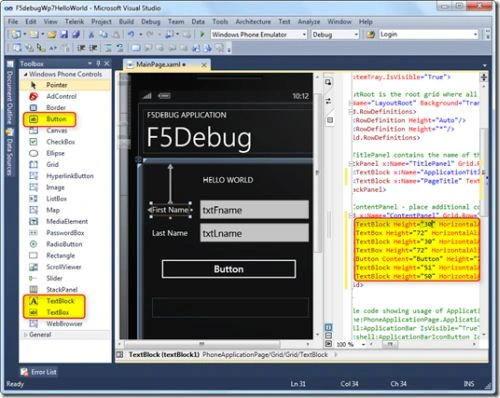
Task: Open the Telerik menu
Action: [x=74, y=22]
